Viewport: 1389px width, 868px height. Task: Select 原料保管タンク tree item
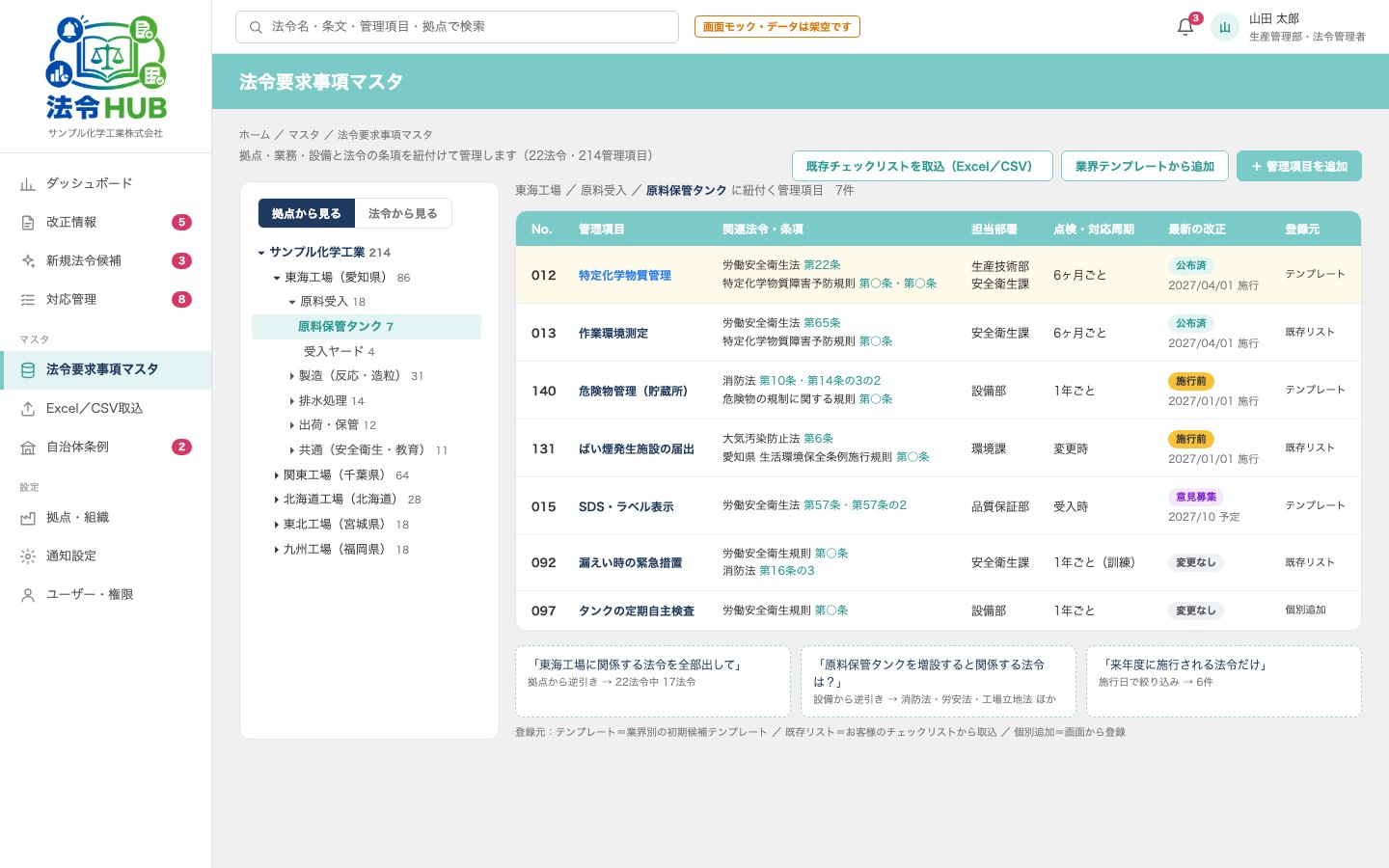(x=367, y=327)
